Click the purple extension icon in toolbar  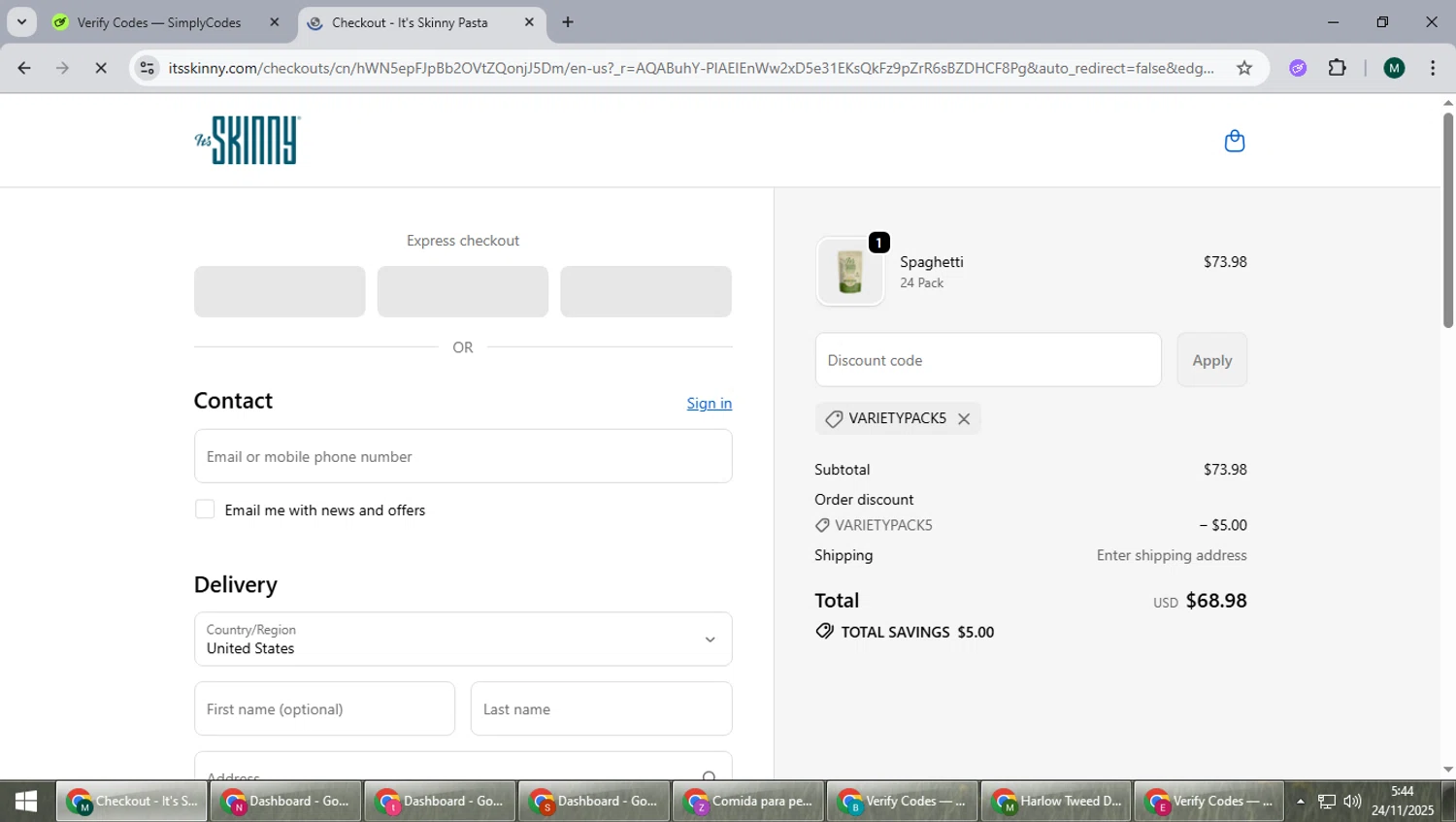1298,68
